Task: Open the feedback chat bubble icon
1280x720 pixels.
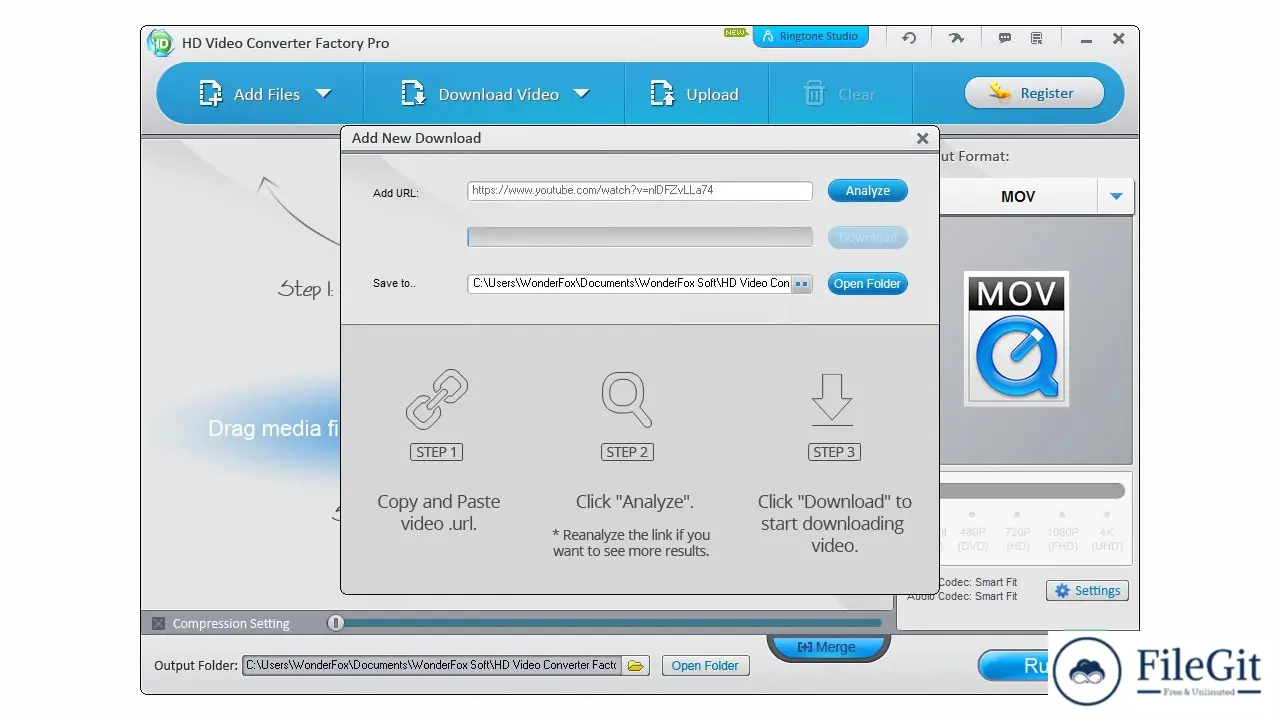Action: click(x=1005, y=38)
